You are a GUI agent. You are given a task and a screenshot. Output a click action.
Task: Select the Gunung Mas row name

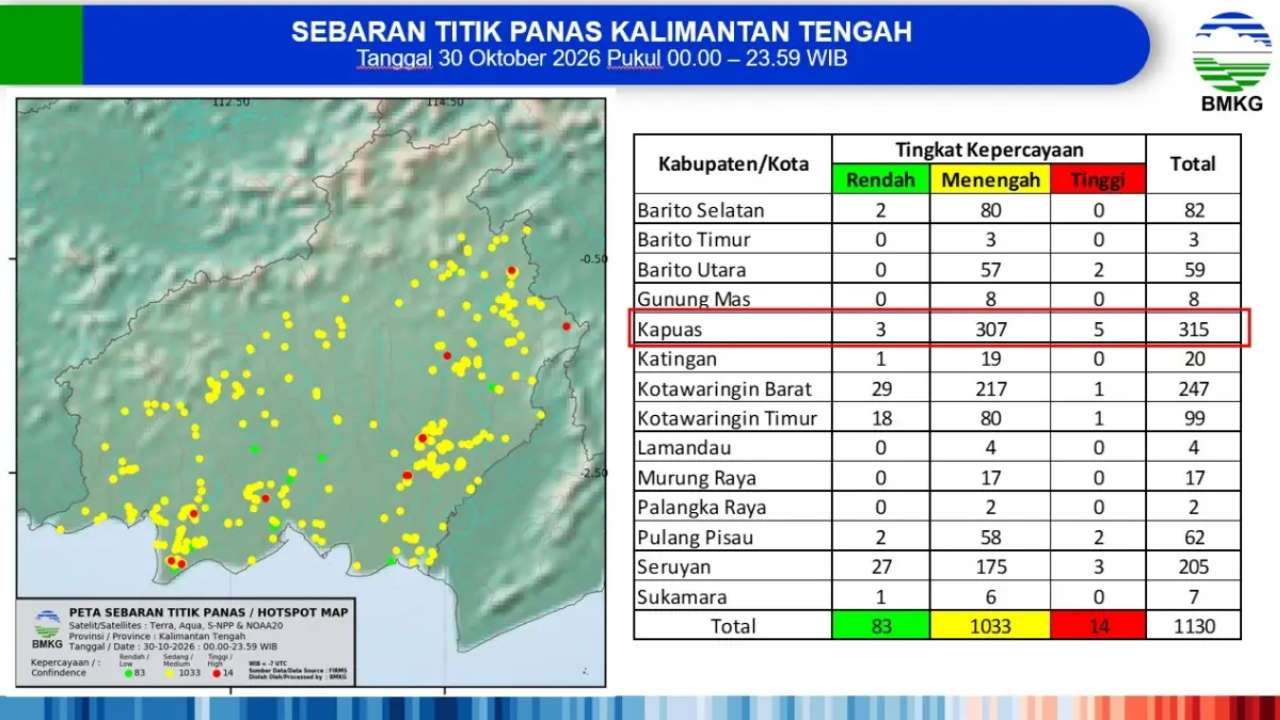(x=694, y=299)
